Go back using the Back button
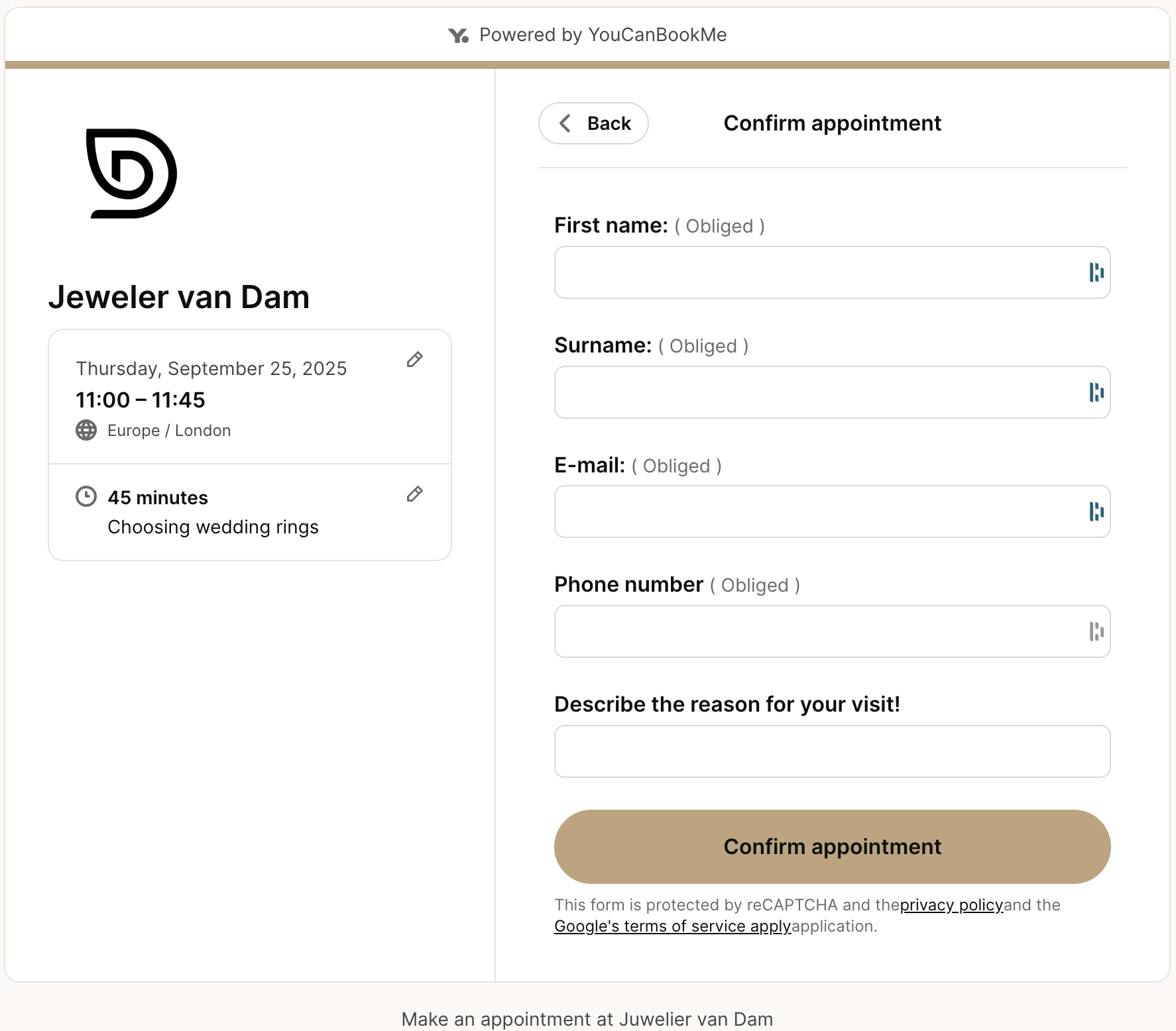This screenshot has width=1176, height=1031. coord(593,123)
